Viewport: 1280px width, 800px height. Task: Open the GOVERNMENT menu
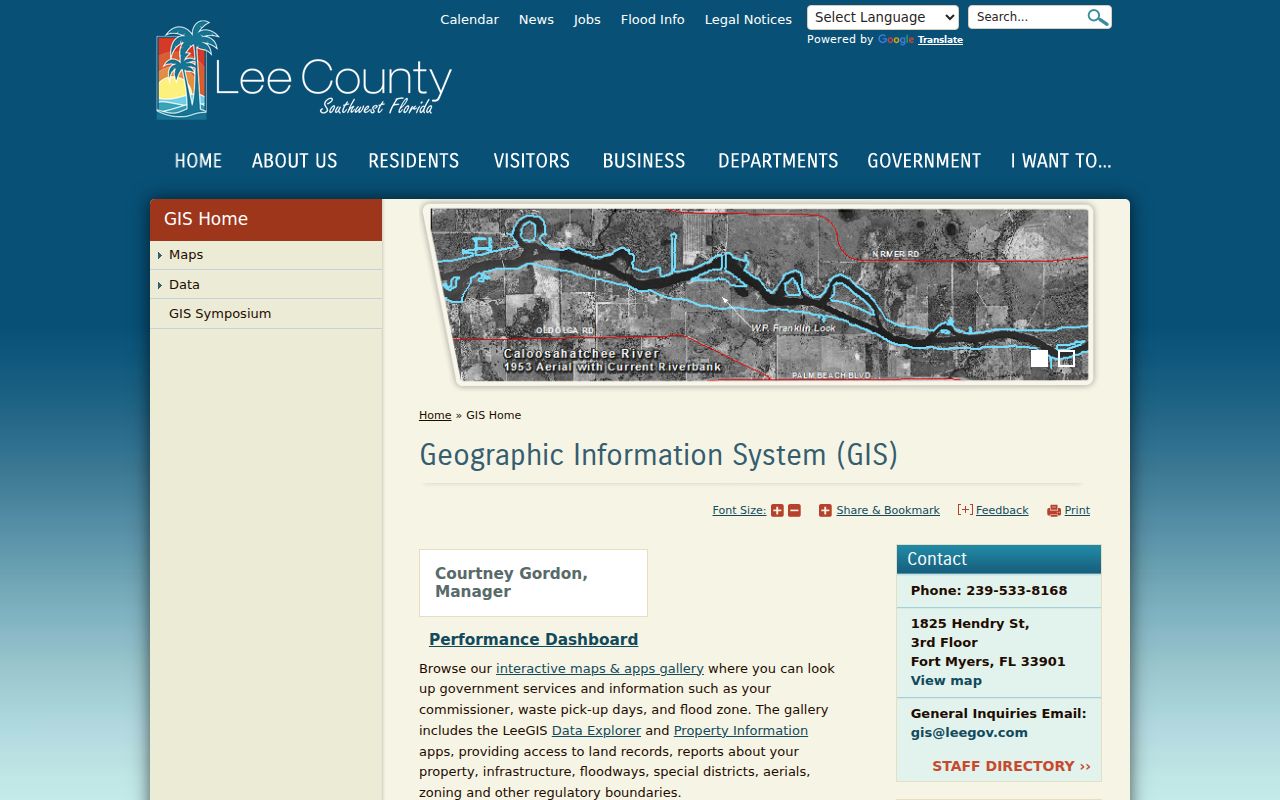pyautogui.click(x=924, y=161)
